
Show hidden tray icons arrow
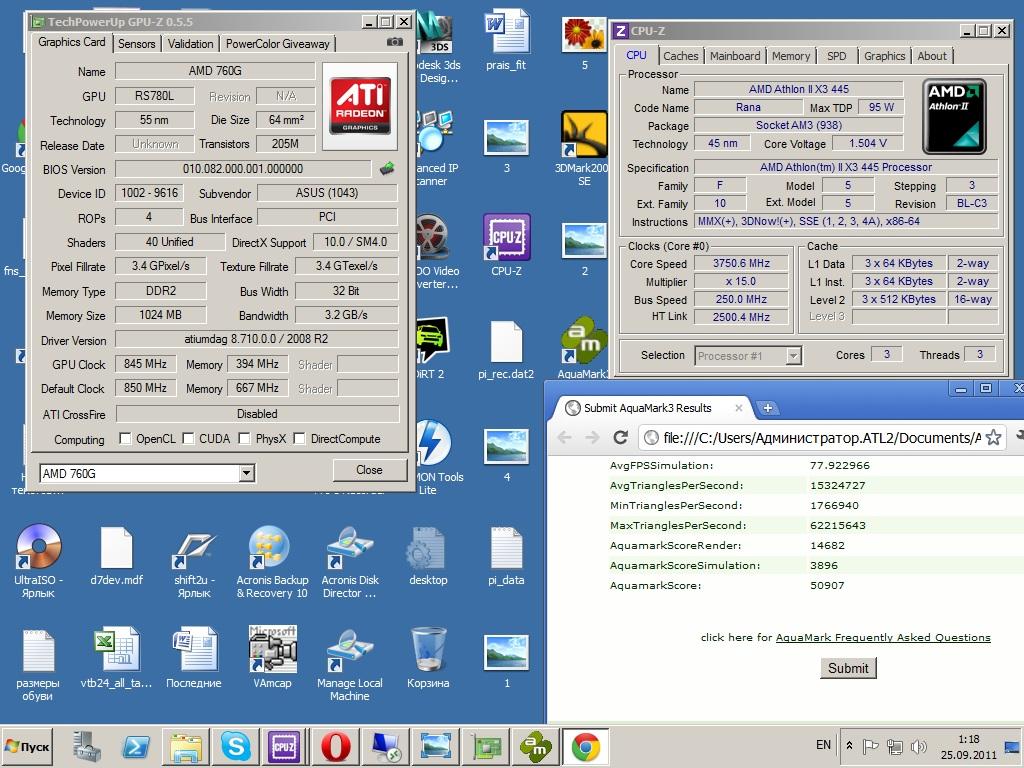coord(849,745)
